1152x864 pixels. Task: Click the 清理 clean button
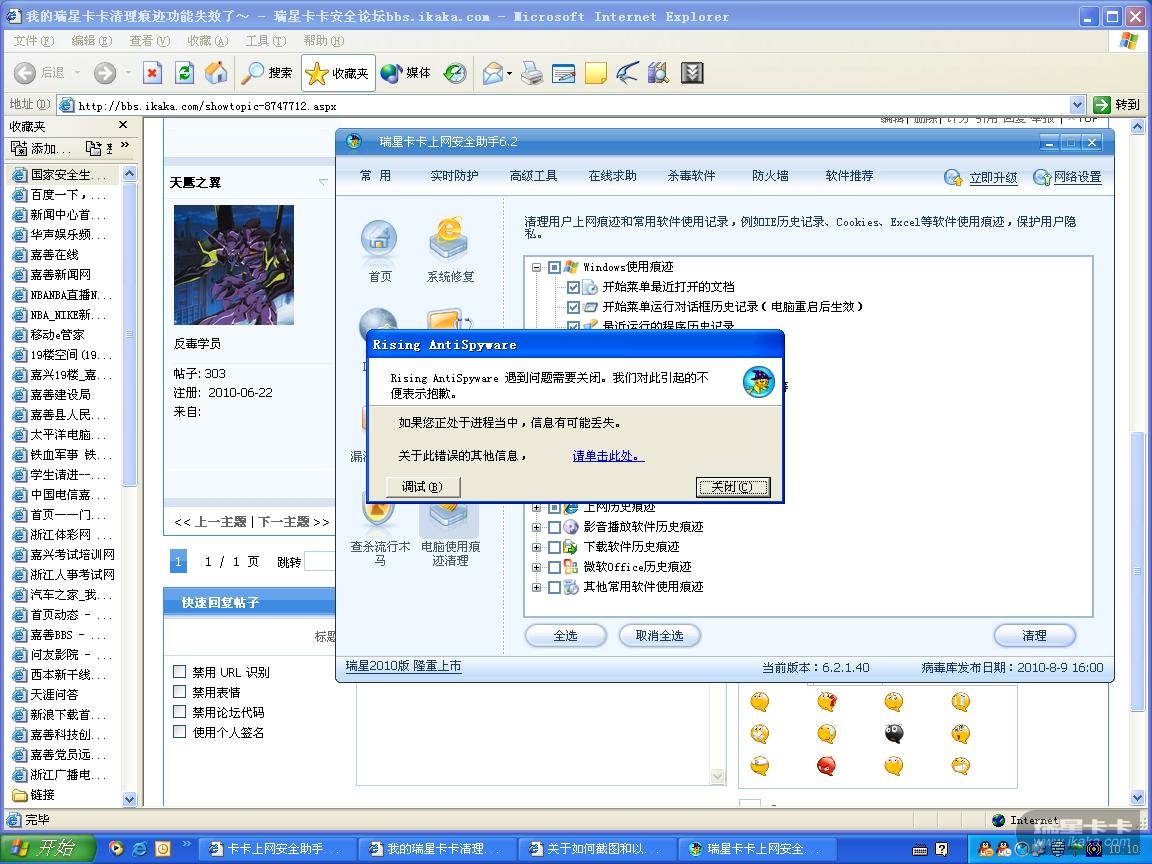(1034, 636)
